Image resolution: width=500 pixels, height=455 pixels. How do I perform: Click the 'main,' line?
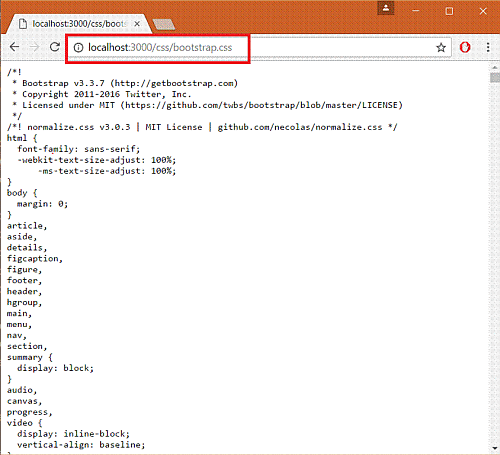click(19, 314)
